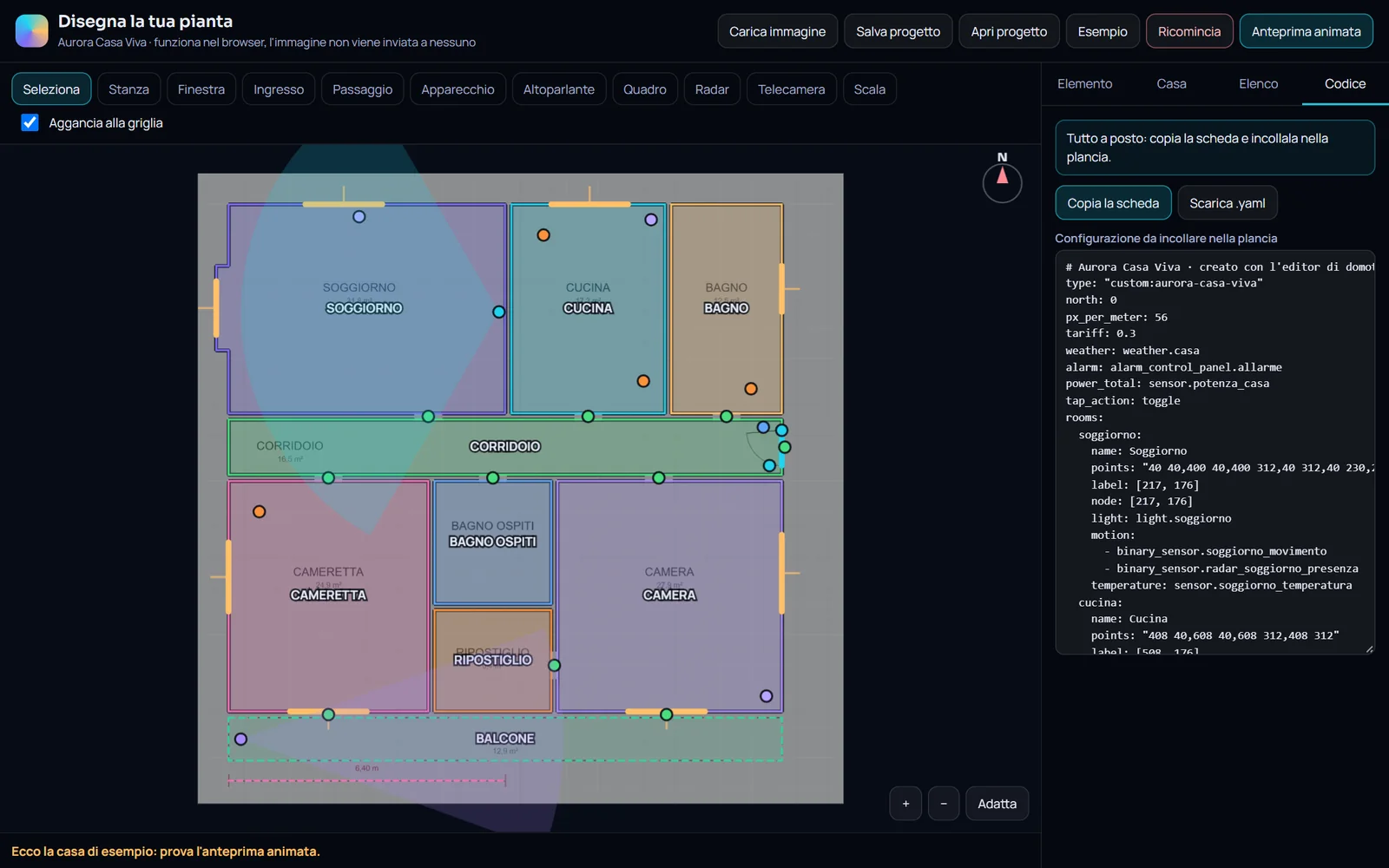Activate the Radar tool
Screen dimensions: 1389x868
(x=712, y=89)
